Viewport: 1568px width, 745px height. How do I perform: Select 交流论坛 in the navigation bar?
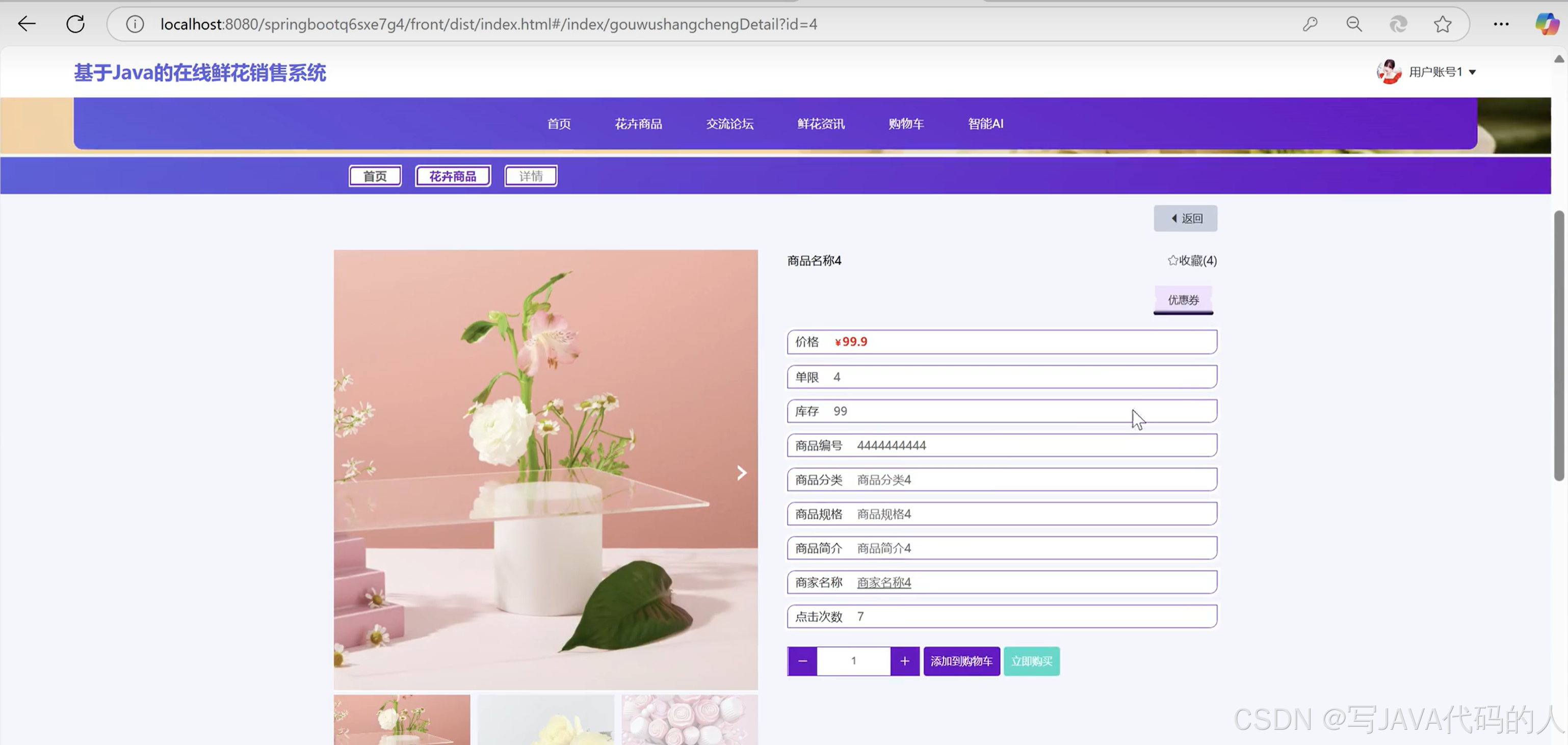click(730, 123)
